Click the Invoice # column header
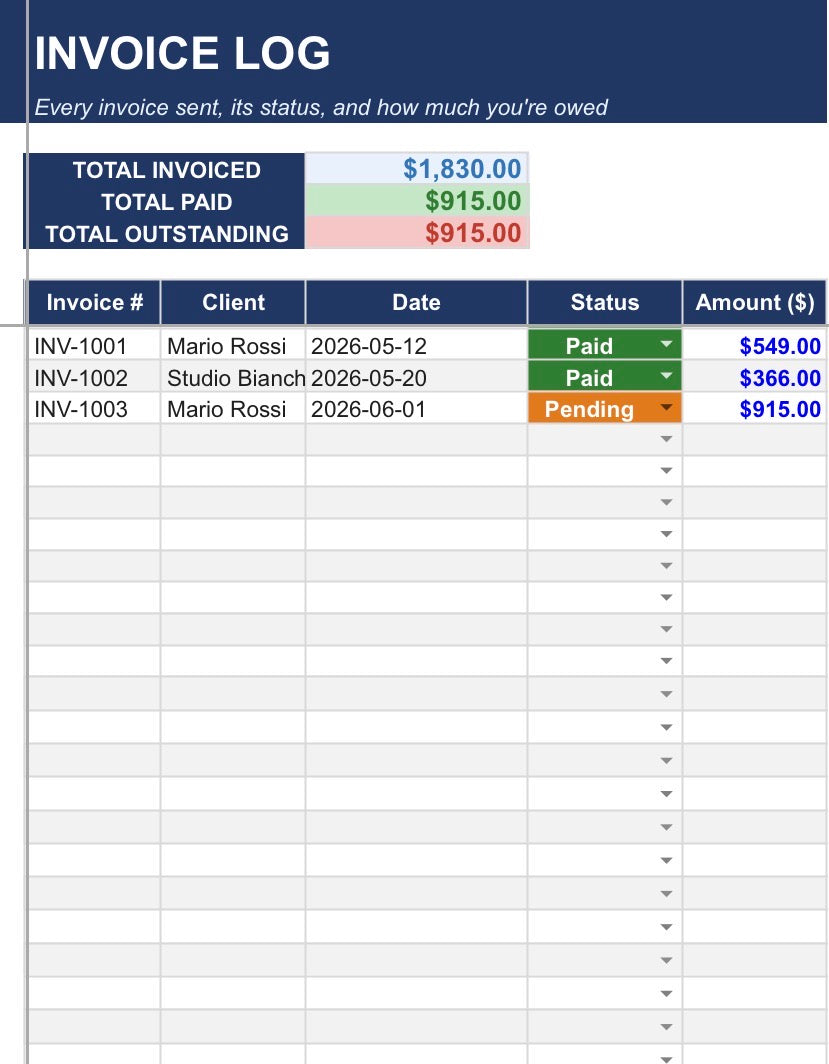Image resolution: width=829 pixels, height=1064 pixels. [94, 302]
